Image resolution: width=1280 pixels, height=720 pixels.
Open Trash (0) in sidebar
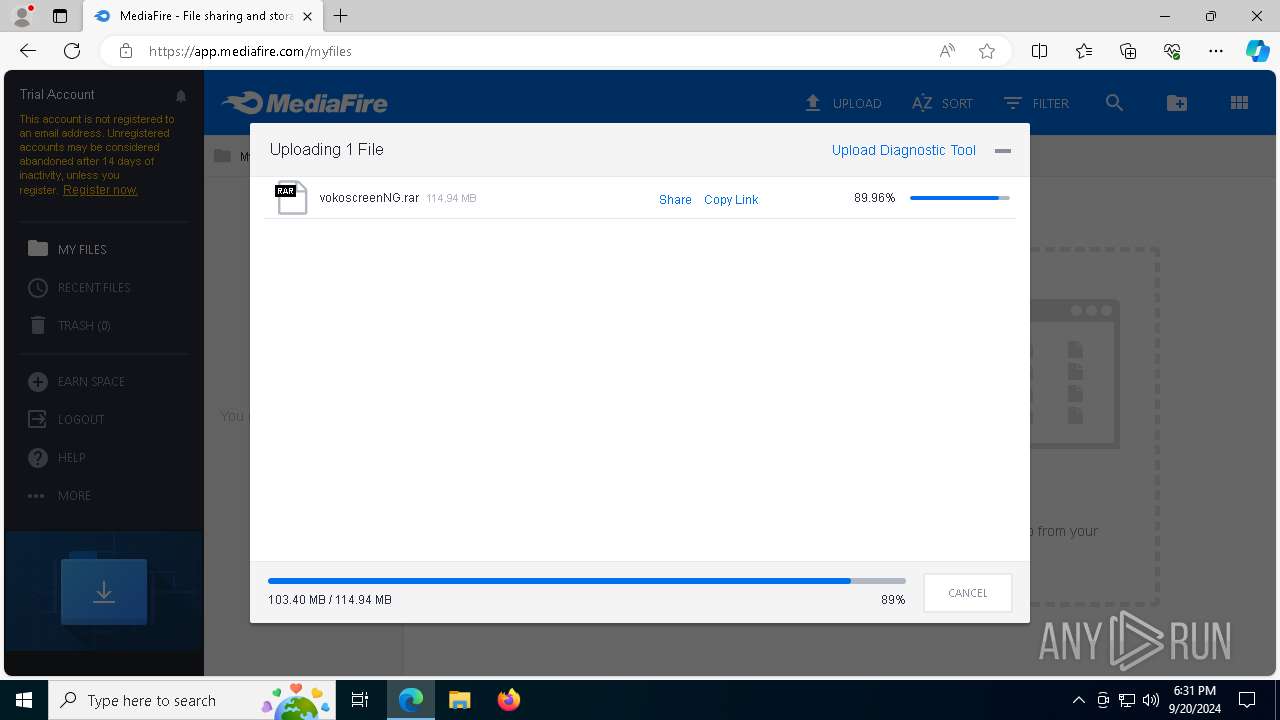[x=69, y=325]
